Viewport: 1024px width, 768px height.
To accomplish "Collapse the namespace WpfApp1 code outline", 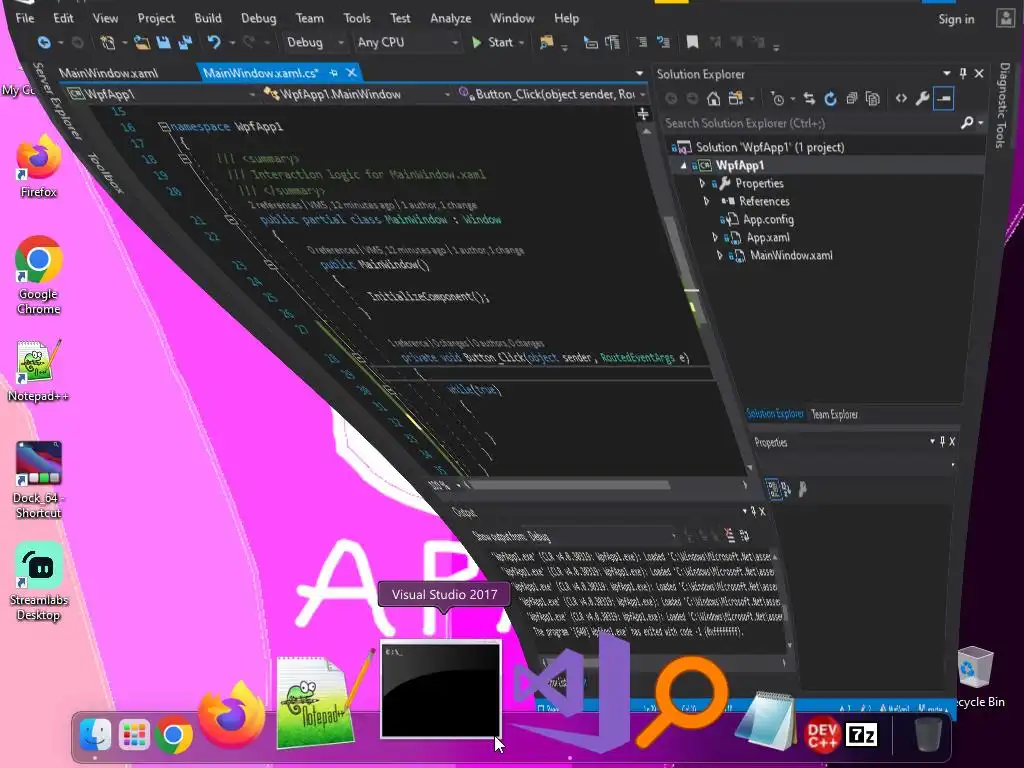I will (164, 127).
